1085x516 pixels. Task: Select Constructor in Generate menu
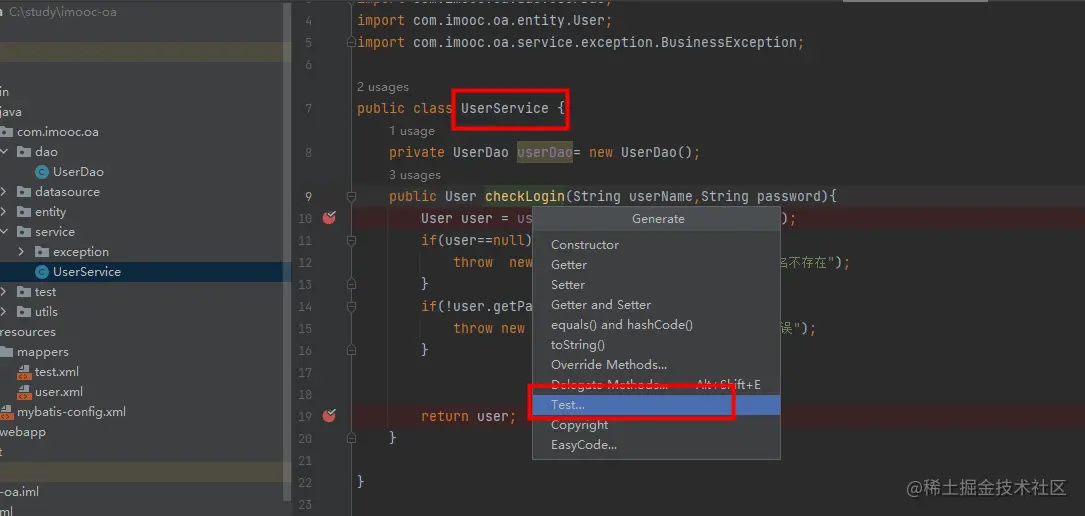[x=585, y=245]
